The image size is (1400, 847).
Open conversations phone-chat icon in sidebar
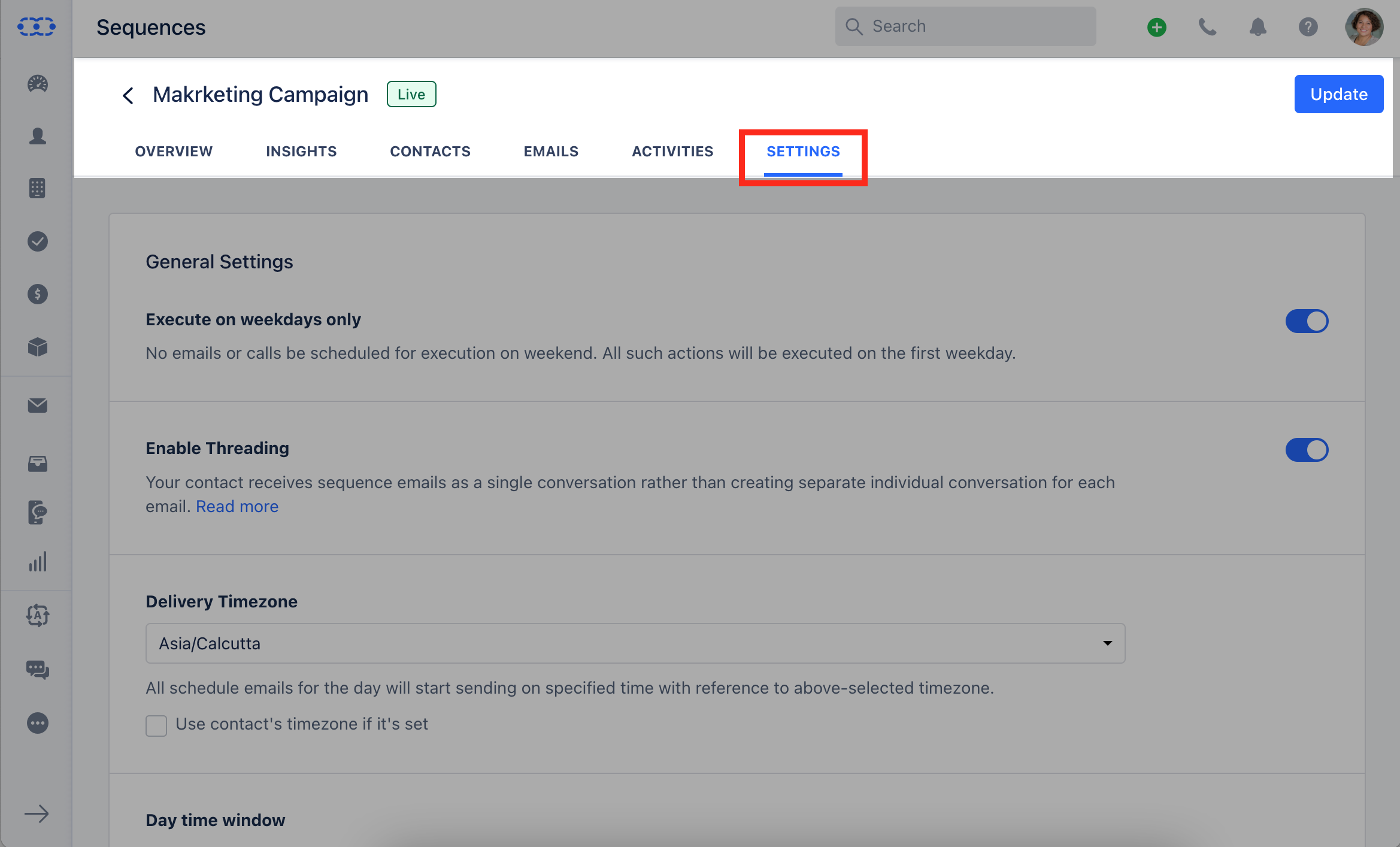(38, 513)
